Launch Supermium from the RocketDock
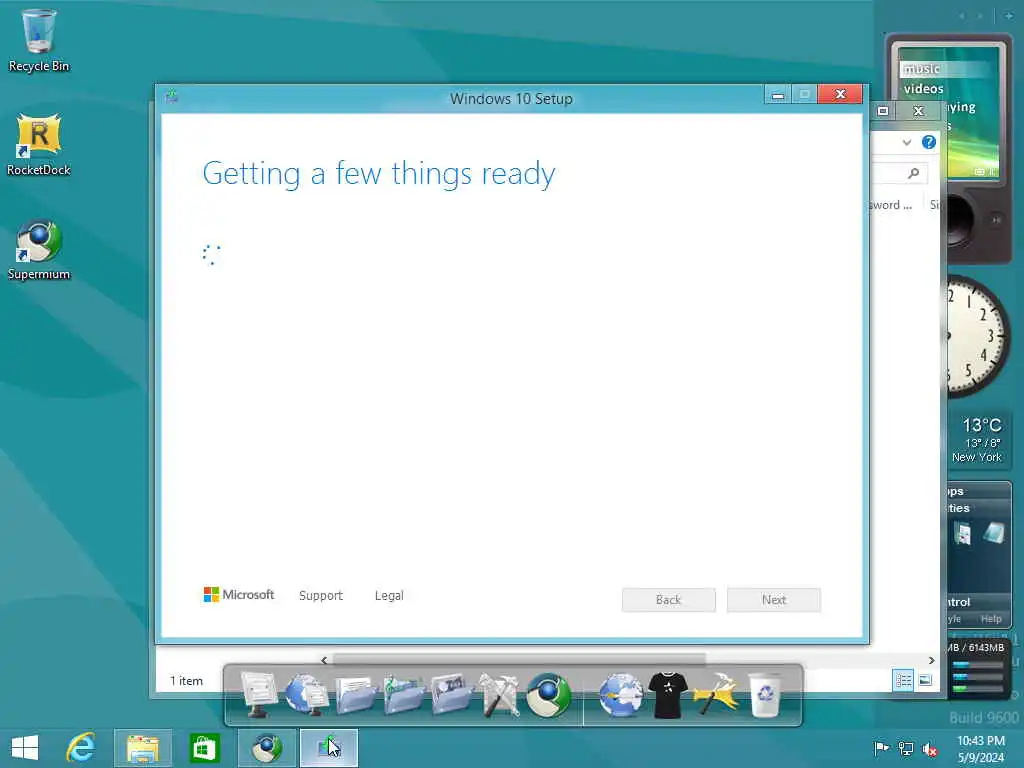The width and height of the screenshot is (1024, 768). point(549,694)
